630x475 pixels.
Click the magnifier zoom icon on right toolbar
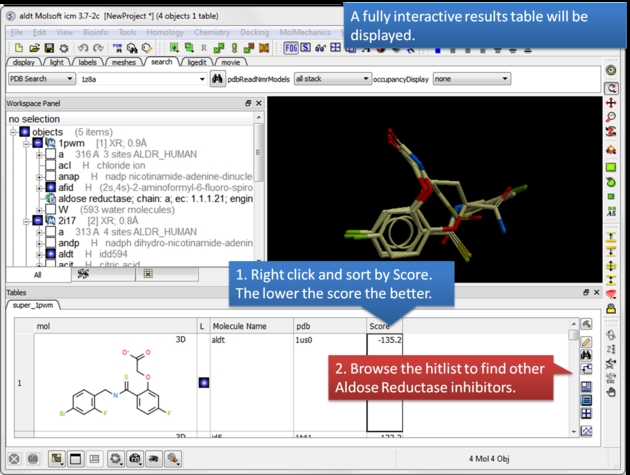coord(611,117)
